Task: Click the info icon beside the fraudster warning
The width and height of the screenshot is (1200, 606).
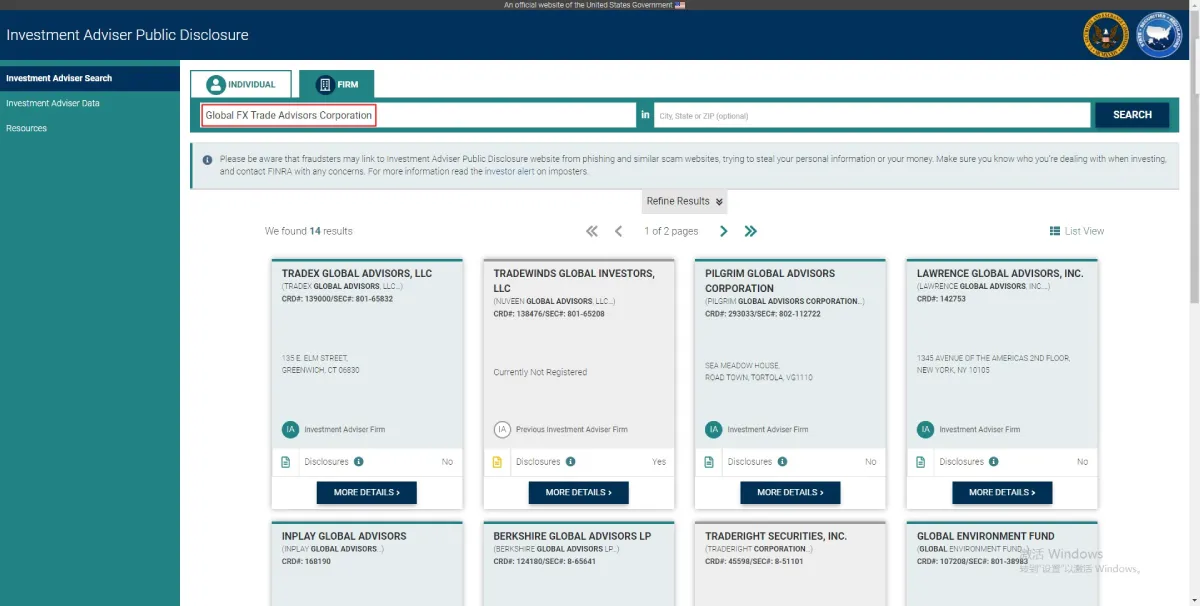Action: point(207,159)
